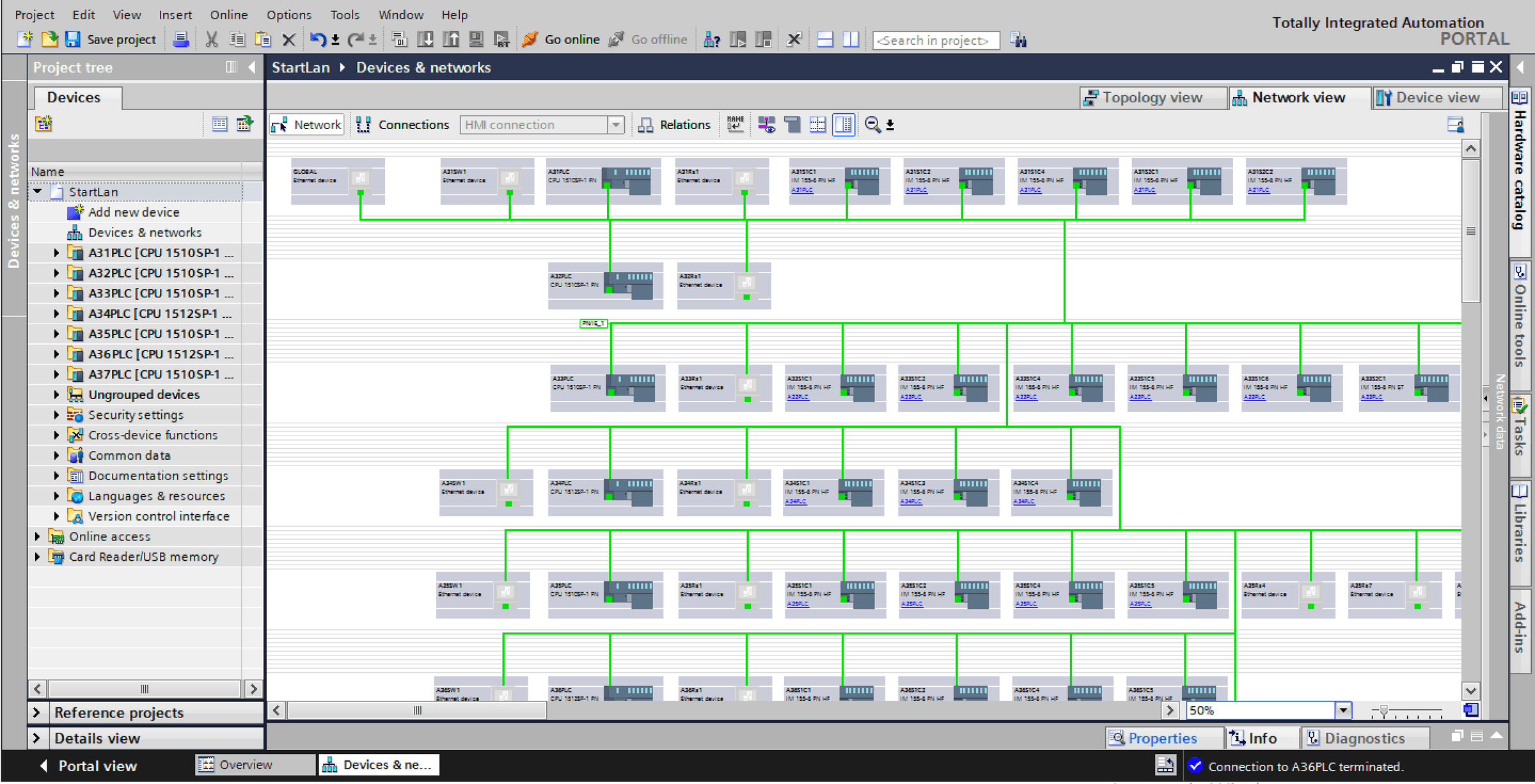This screenshot has height=784, width=1535.
Task: Collapse the StartLan project node
Action: [38, 192]
